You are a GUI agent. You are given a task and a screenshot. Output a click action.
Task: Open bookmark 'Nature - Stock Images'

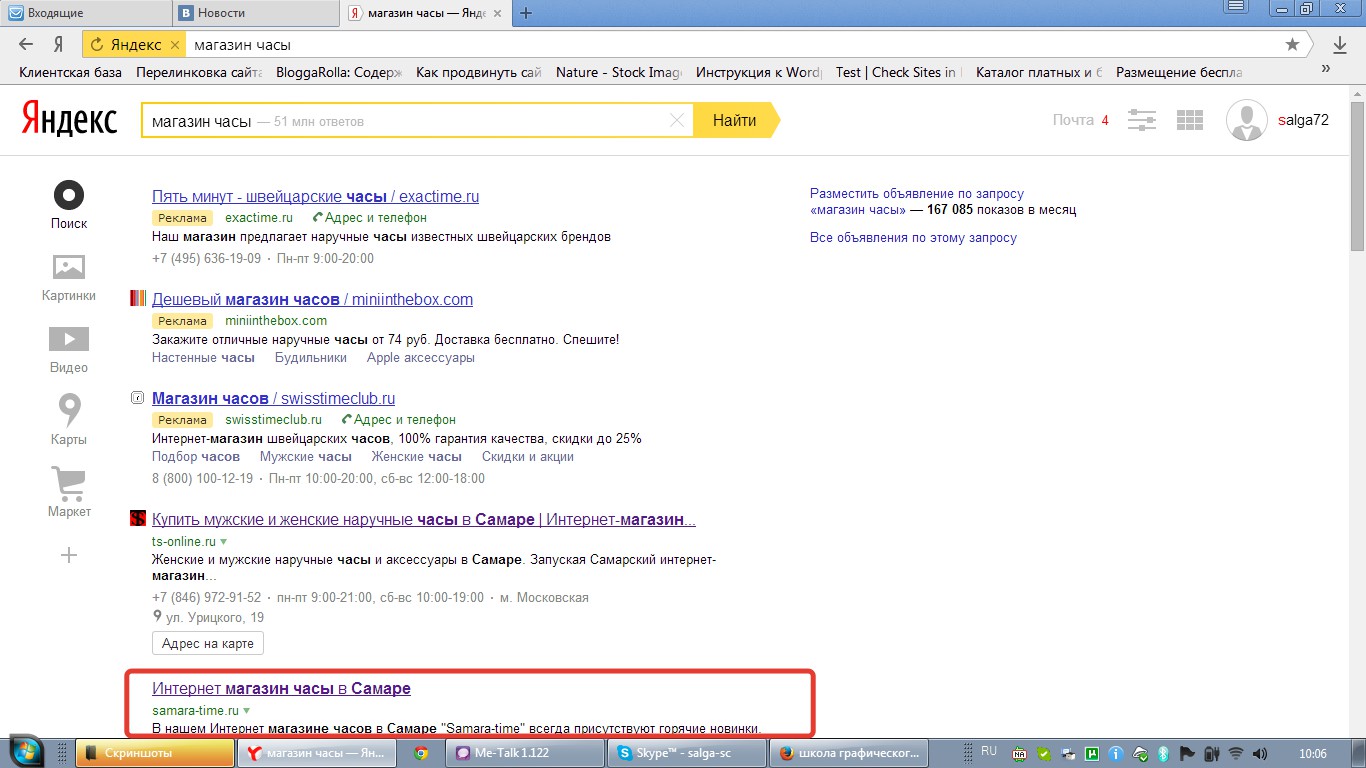coord(618,72)
